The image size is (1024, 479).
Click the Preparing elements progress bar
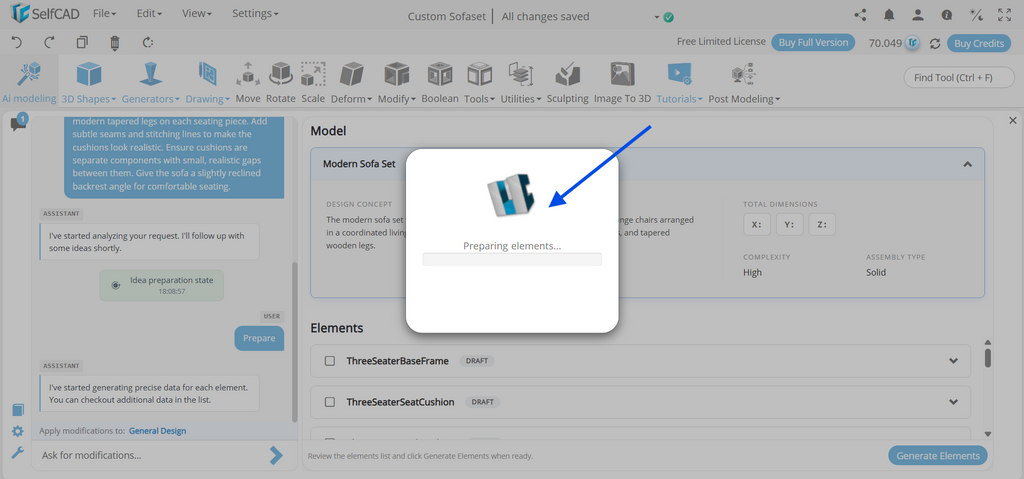coord(512,259)
